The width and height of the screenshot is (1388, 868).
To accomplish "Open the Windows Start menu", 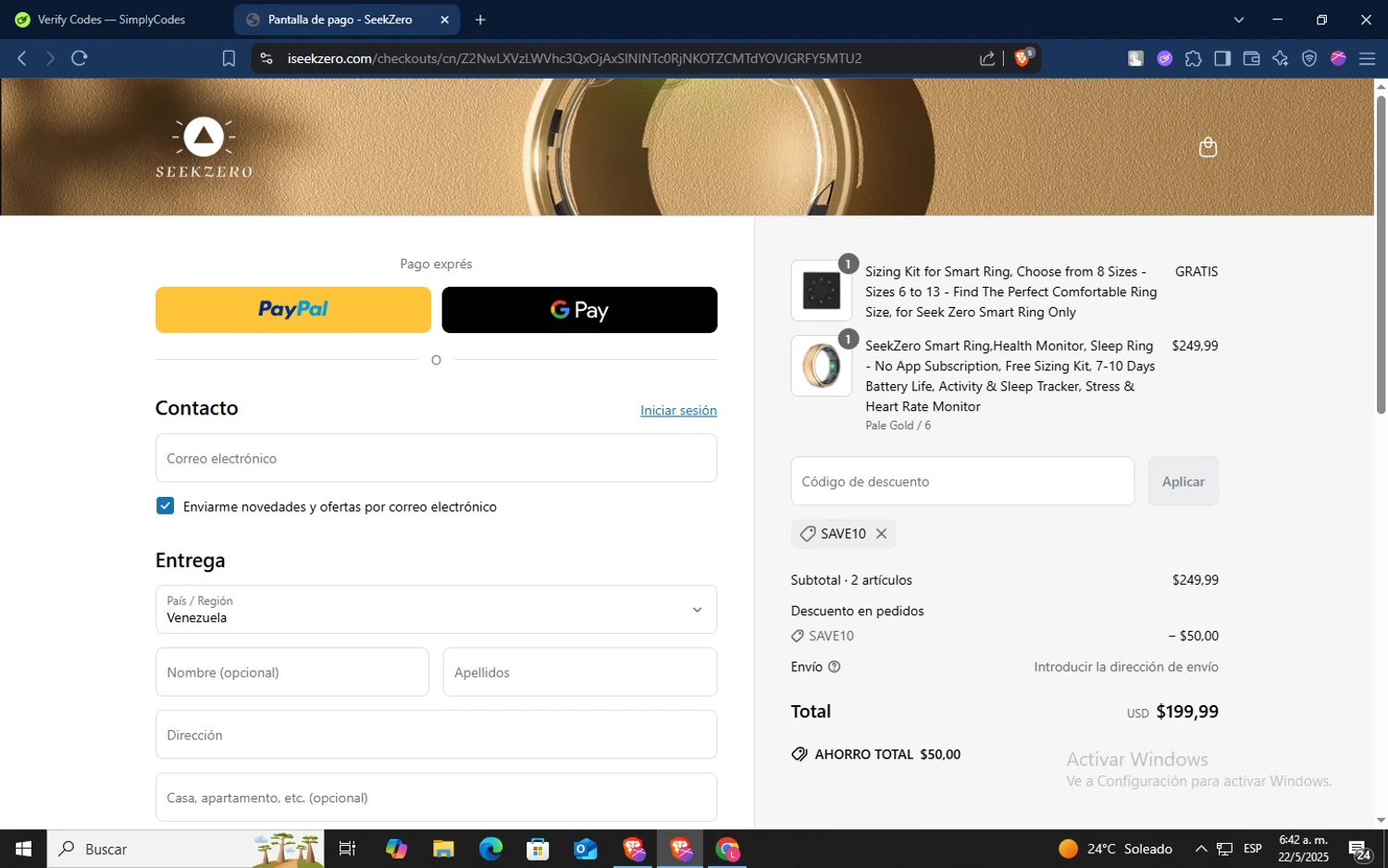I will pos(23,849).
